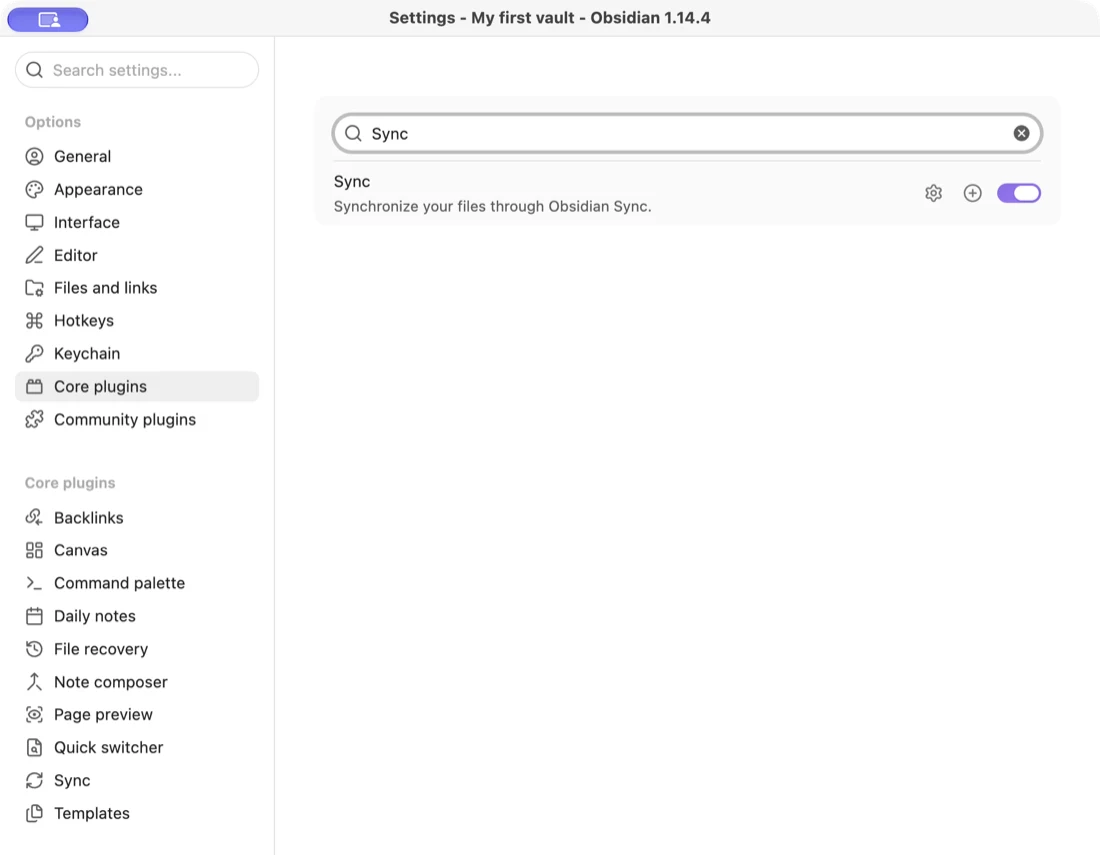Click the Sync circular arrows icon
The height and width of the screenshot is (855, 1100).
34,781
